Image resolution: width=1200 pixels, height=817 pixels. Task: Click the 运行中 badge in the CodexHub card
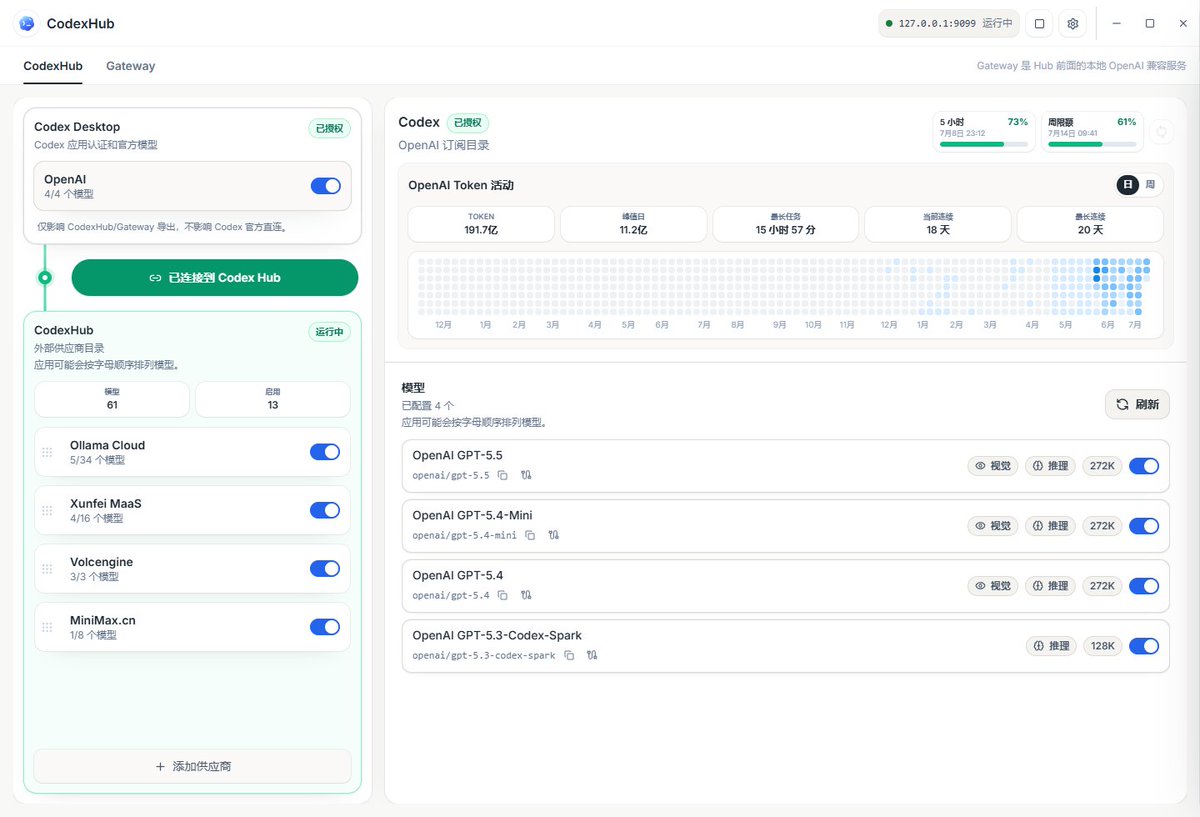pyautogui.click(x=329, y=332)
